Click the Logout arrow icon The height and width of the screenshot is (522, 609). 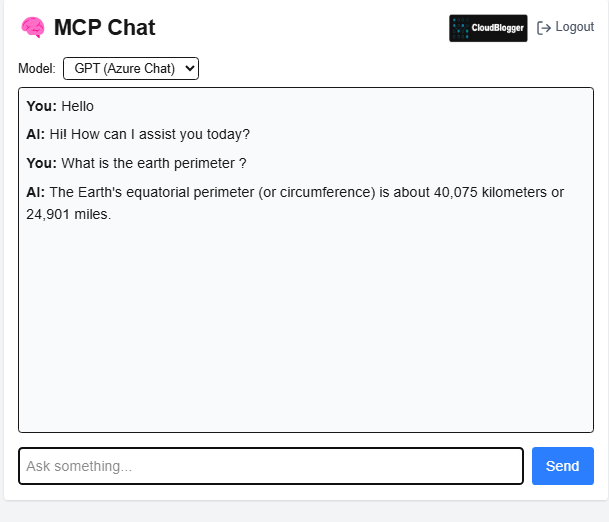[544, 28]
